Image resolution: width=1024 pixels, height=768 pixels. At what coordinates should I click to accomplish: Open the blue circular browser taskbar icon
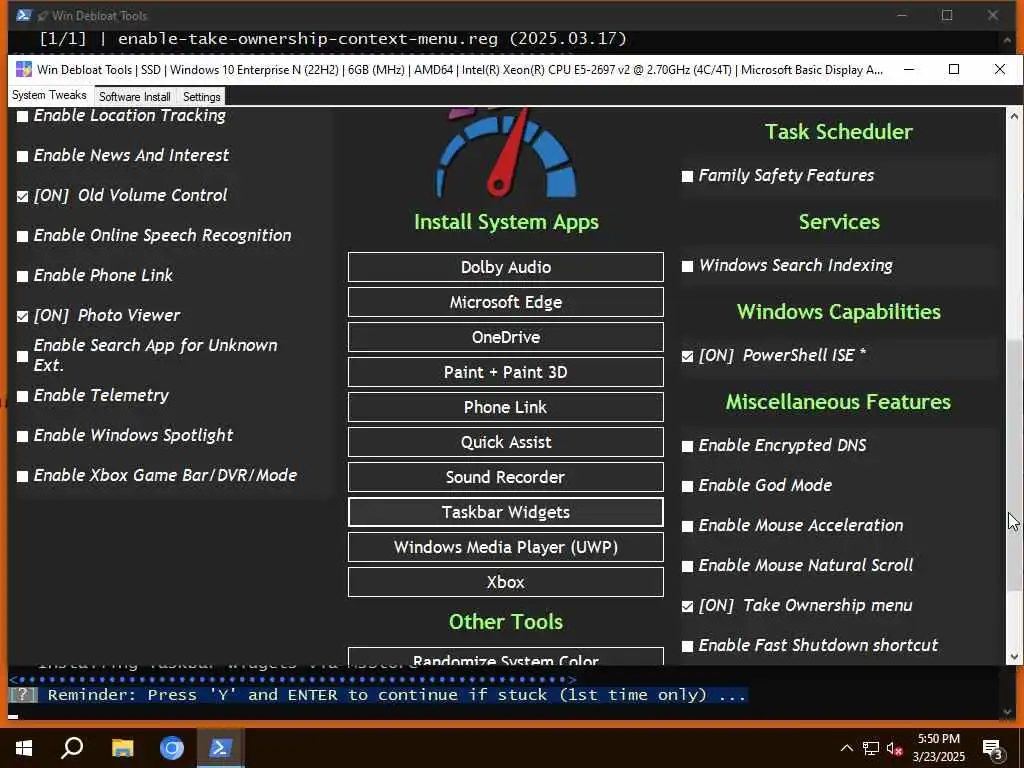[172, 748]
